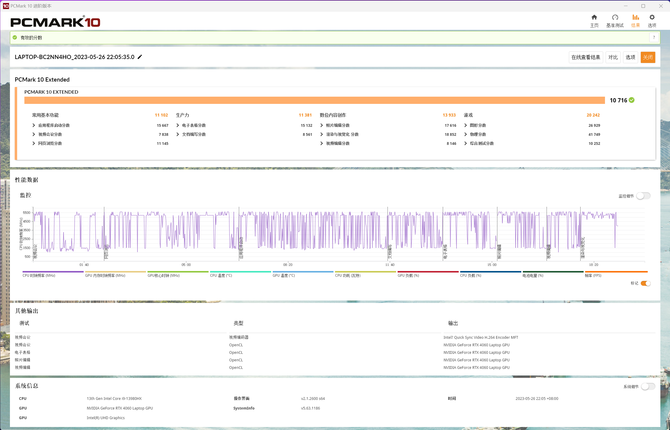The image size is (670, 430).
Task: Toggle the dark-green battery level legend
Action: point(553,274)
